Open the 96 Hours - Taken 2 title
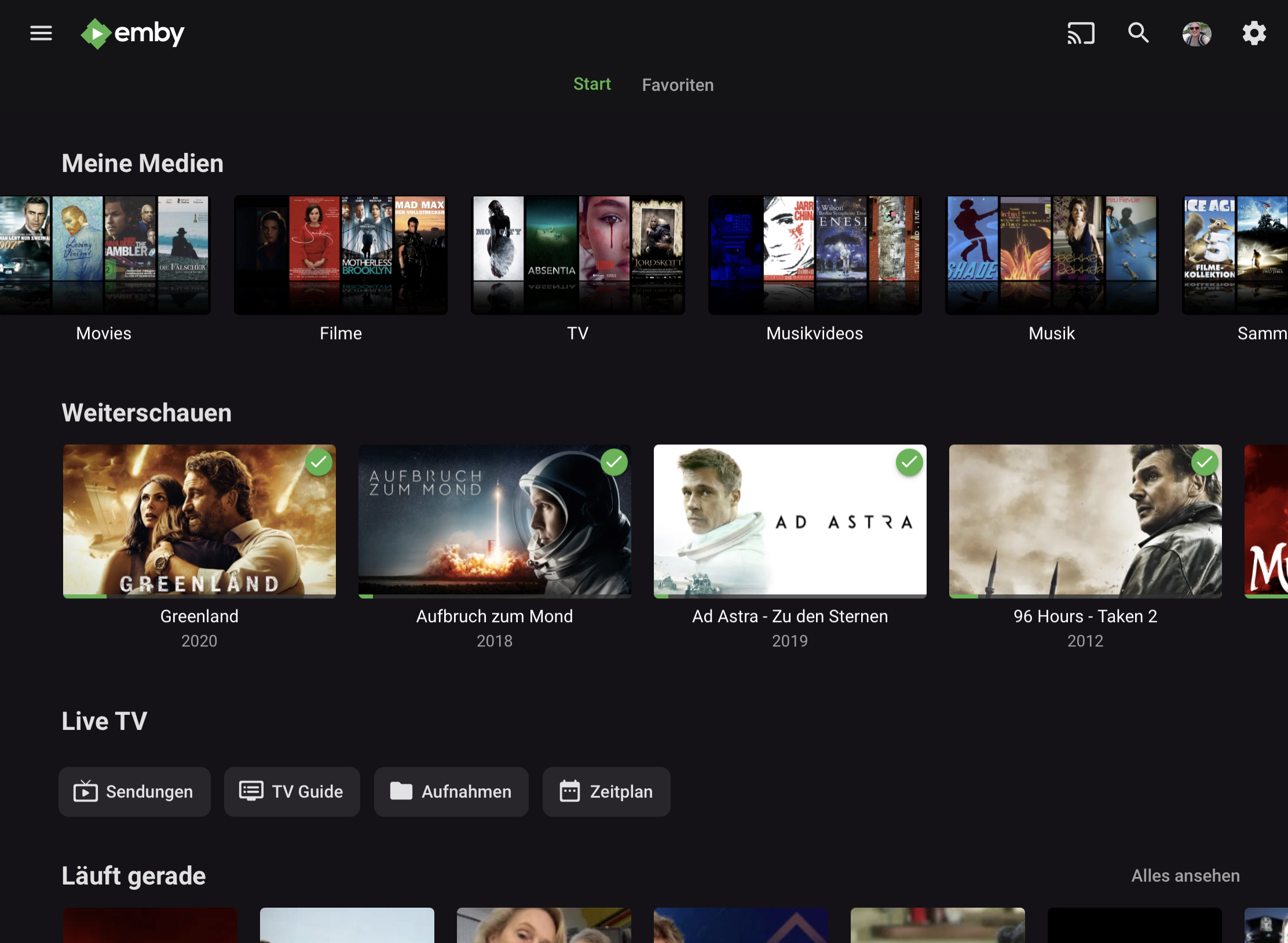Image resolution: width=1288 pixels, height=943 pixels. tap(1085, 616)
